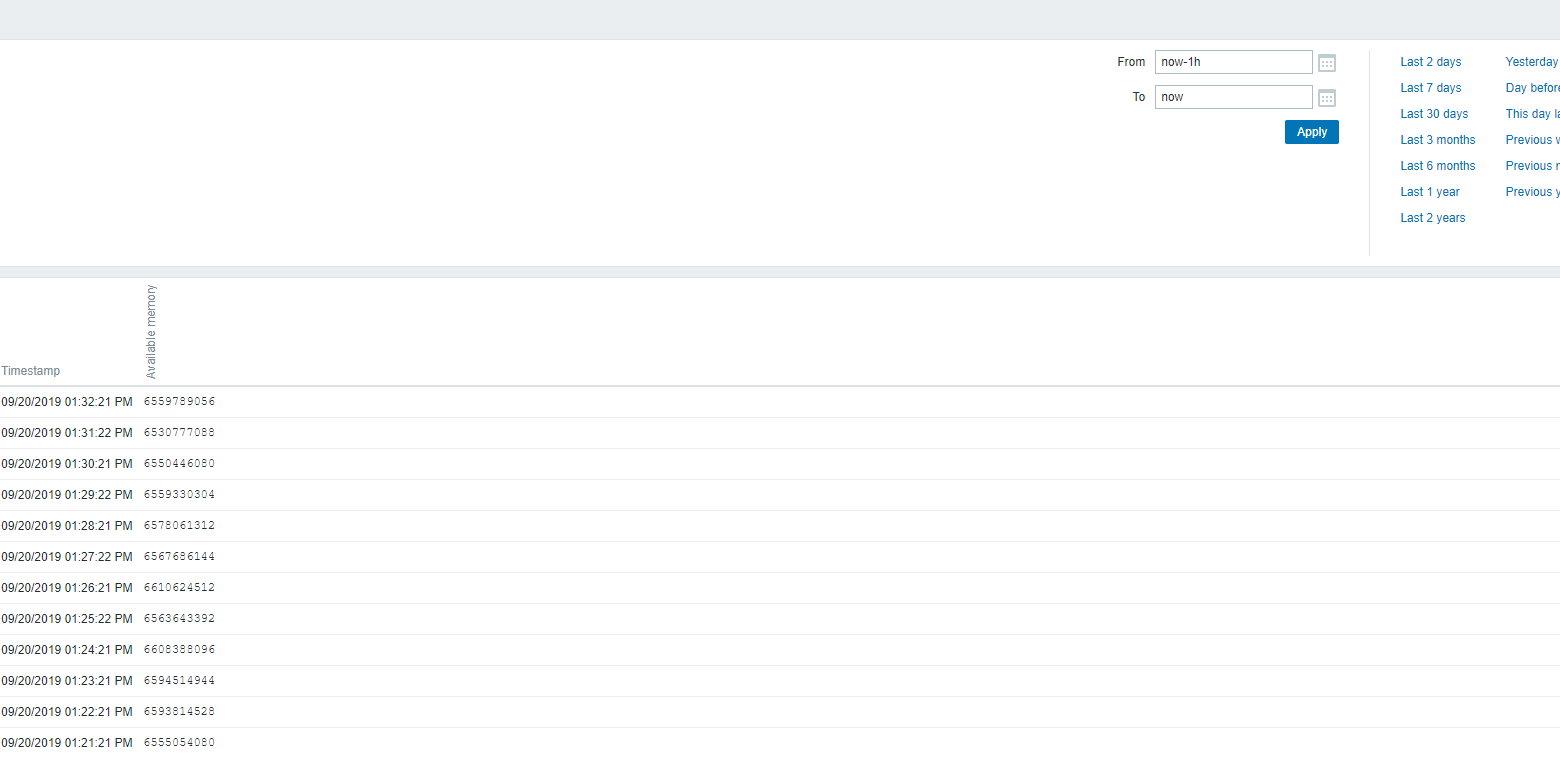Show data for the Last 1 year

click(x=1429, y=192)
